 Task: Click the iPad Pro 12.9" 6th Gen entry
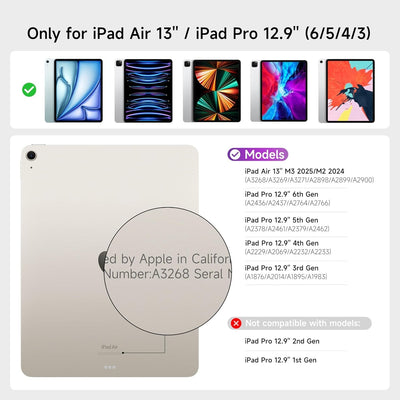[287, 198]
